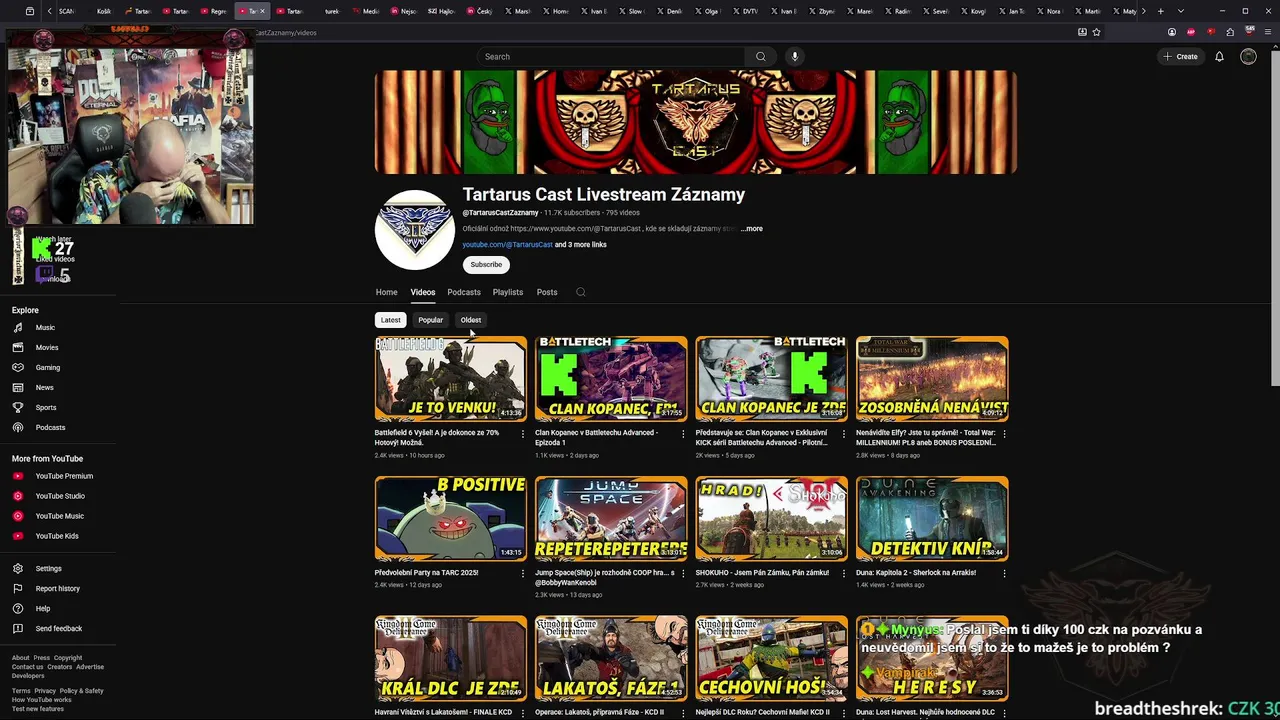The height and width of the screenshot is (720, 1280).
Task: Open 'LAKATOŠ, FÁZE 1' thumbnail
Action: click(x=611, y=659)
